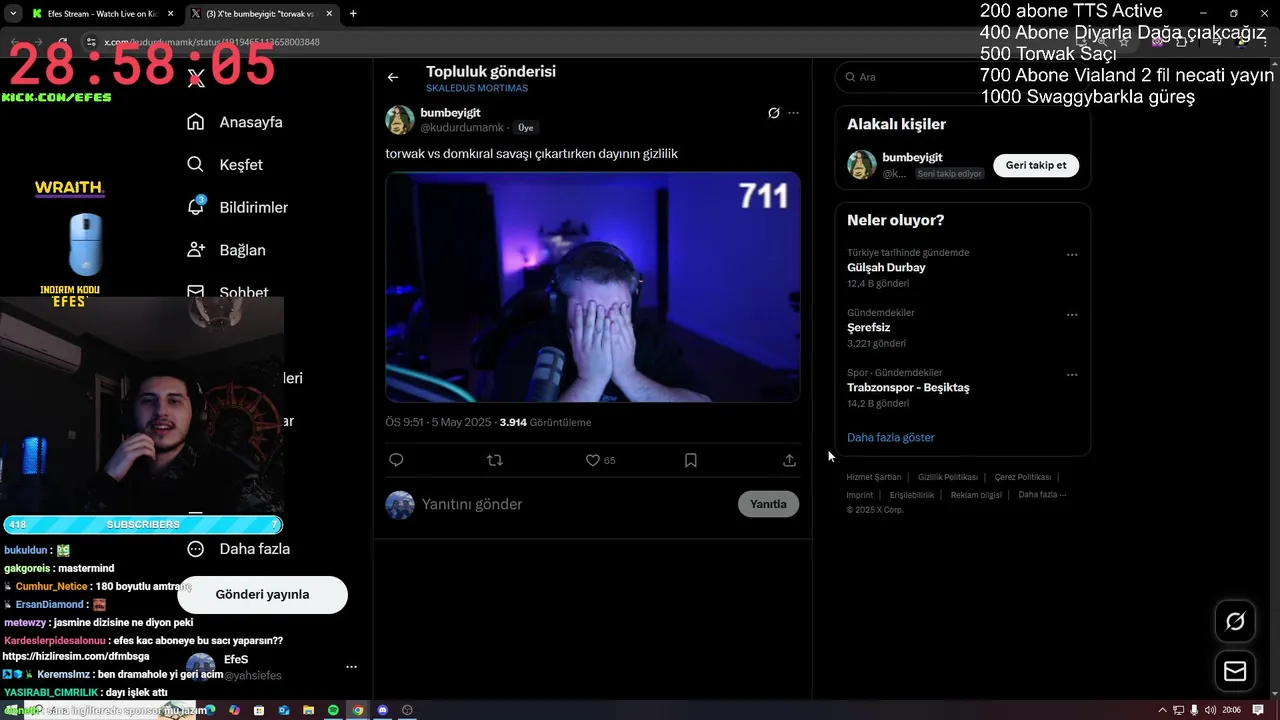
Task: Expand the footer Daha fazla menu
Action: [1042, 494]
